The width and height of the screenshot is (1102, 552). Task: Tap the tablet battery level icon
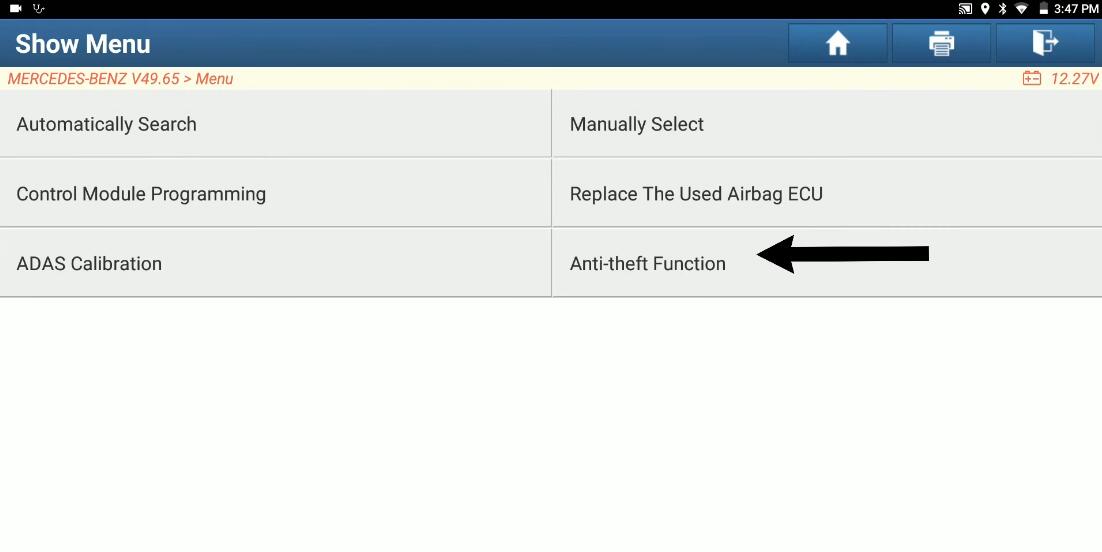1044,9
